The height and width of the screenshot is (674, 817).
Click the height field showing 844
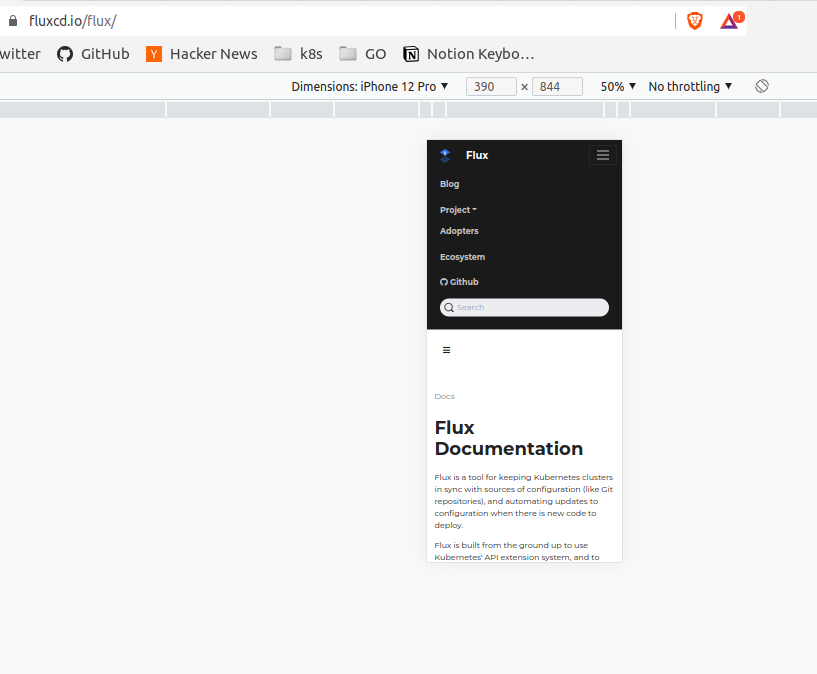557,86
